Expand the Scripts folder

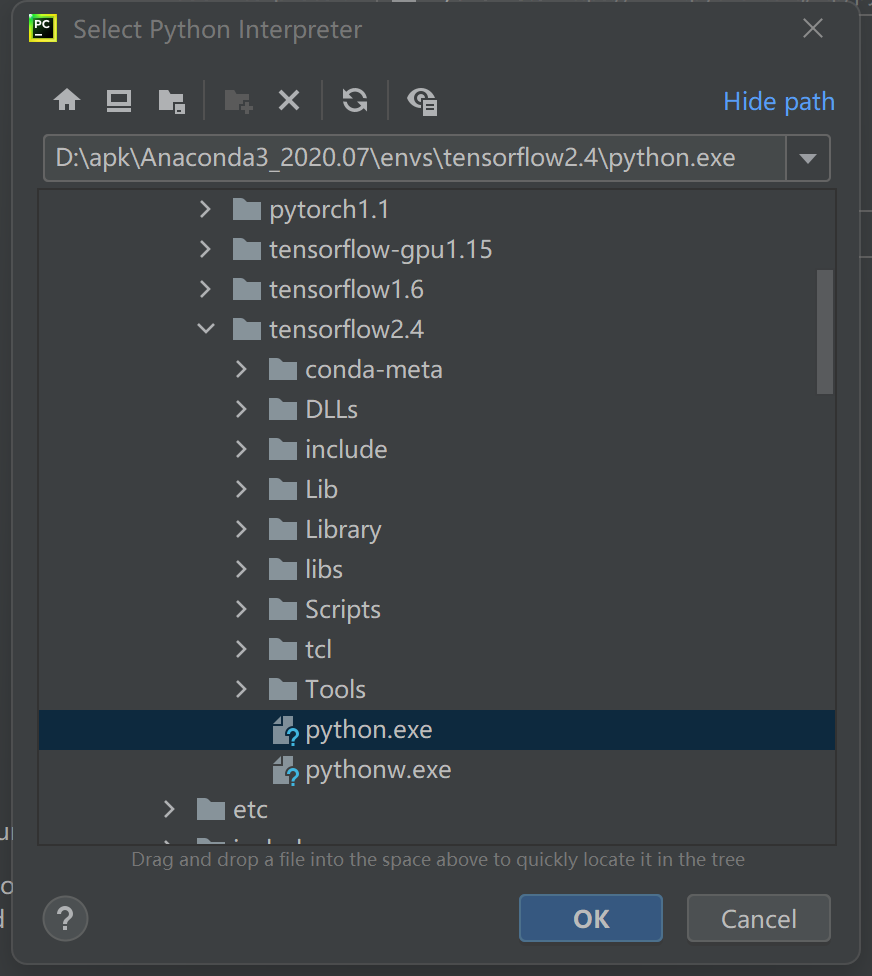click(x=241, y=609)
